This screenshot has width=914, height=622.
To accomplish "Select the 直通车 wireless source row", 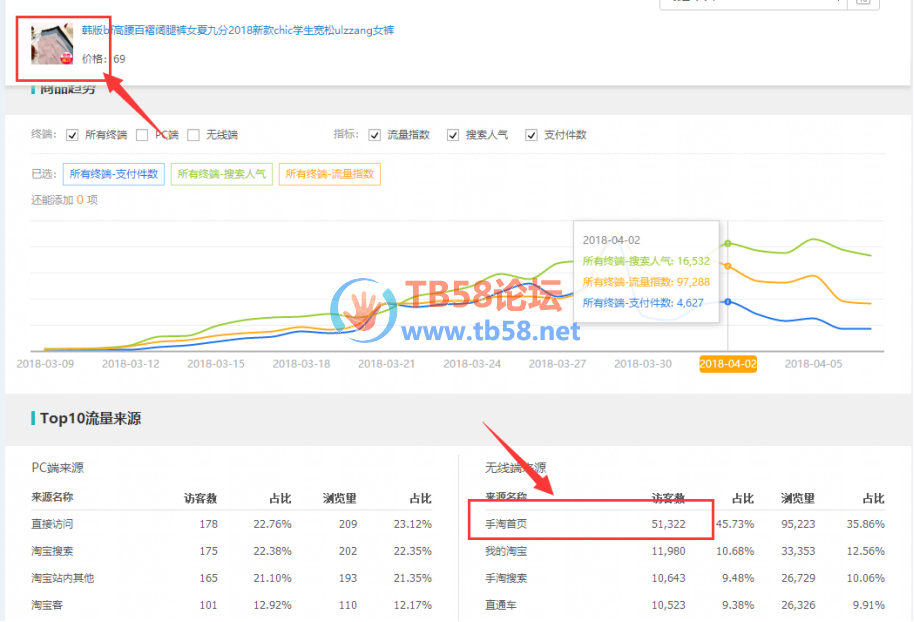I will (x=685, y=605).
